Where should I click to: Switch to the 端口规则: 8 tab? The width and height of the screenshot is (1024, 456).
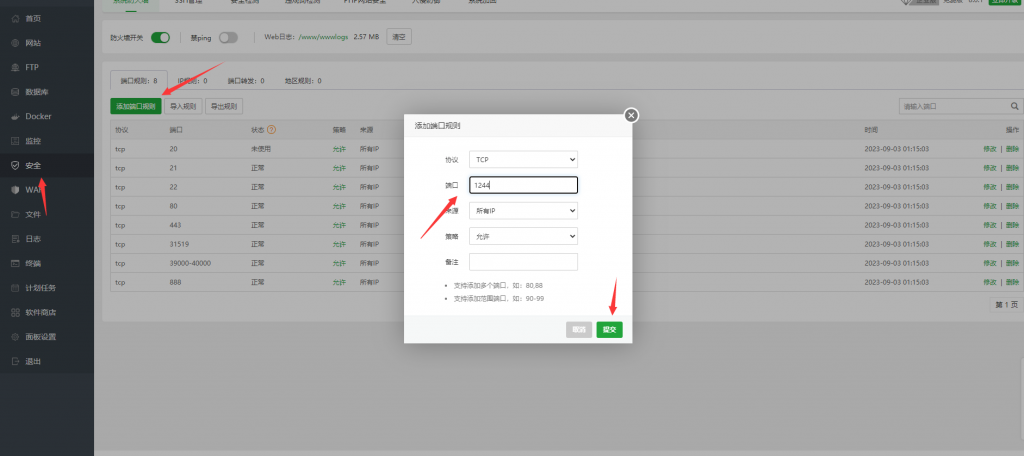point(139,81)
